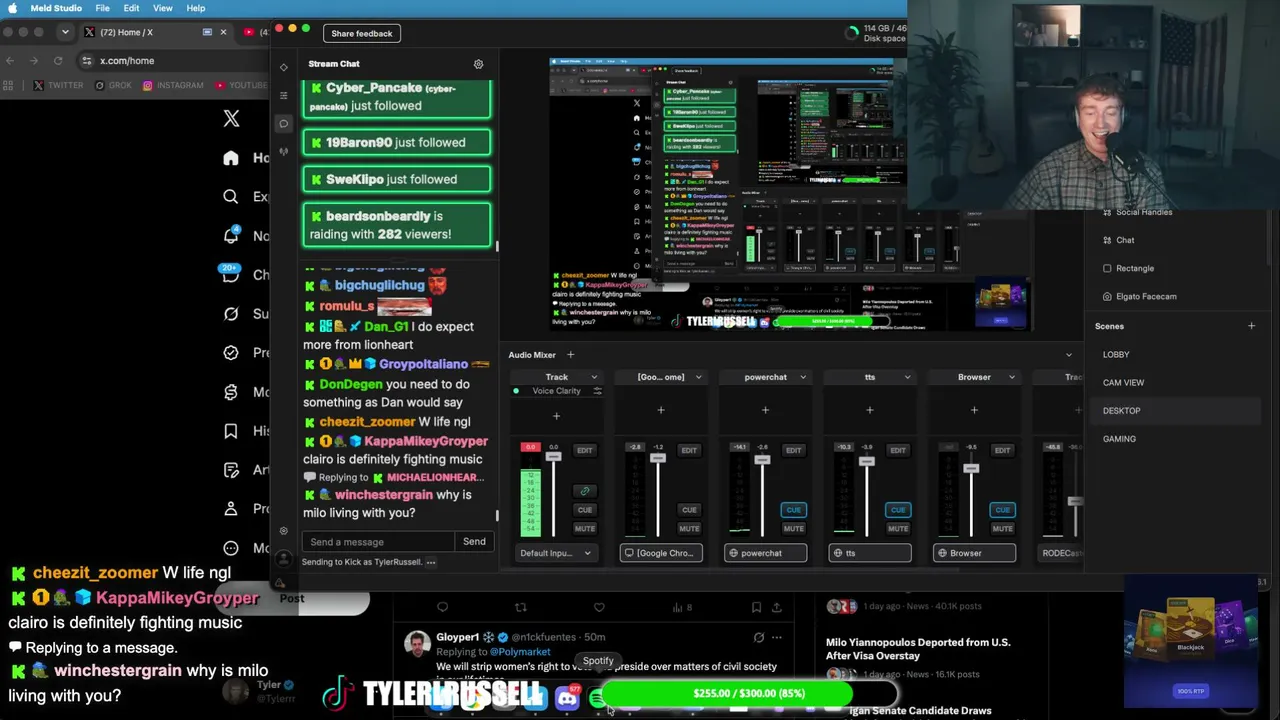Viewport: 1280px width, 720px height.
Task: Adjust the powerchat channel volume fader
Action: tap(762, 460)
